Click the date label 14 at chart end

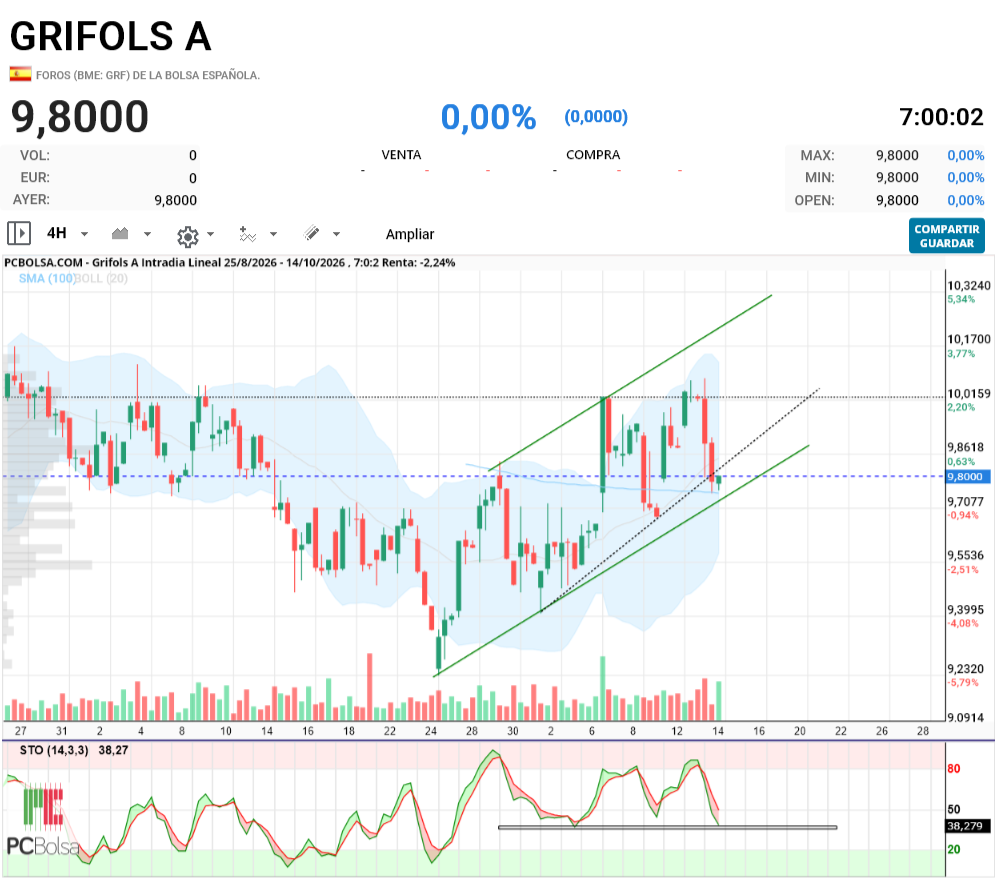pos(718,731)
